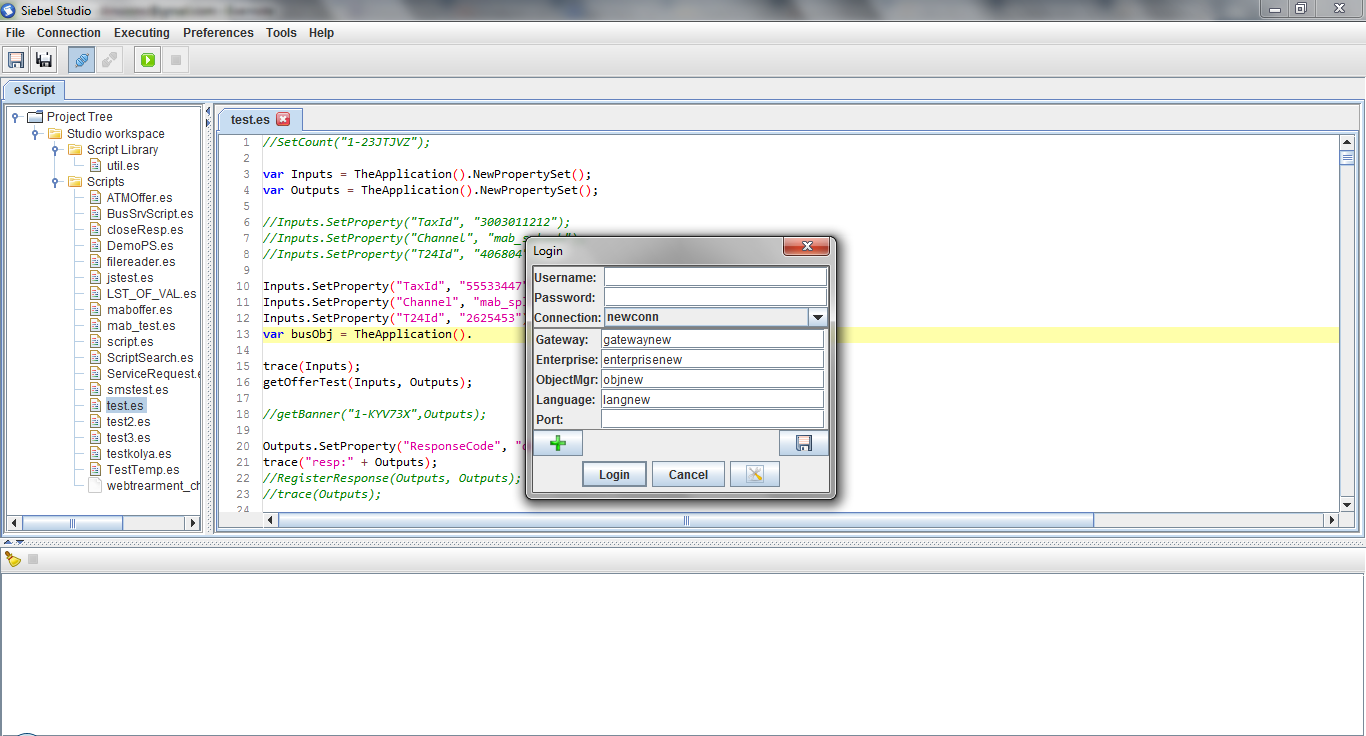Click the Password input field

(715, 297)
